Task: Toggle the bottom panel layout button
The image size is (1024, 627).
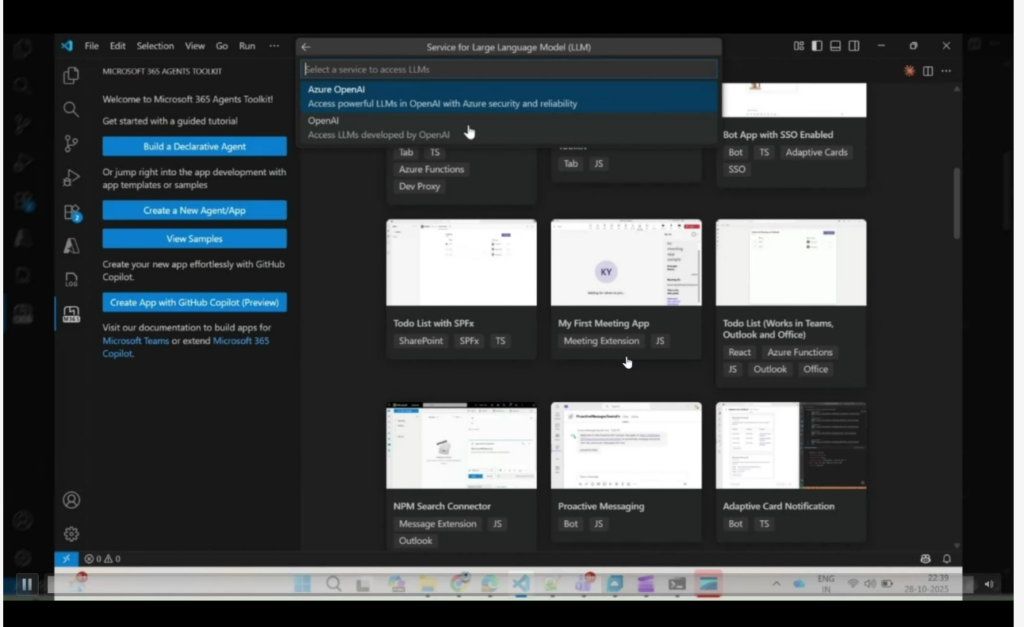Action: click(x=835, y=46)
